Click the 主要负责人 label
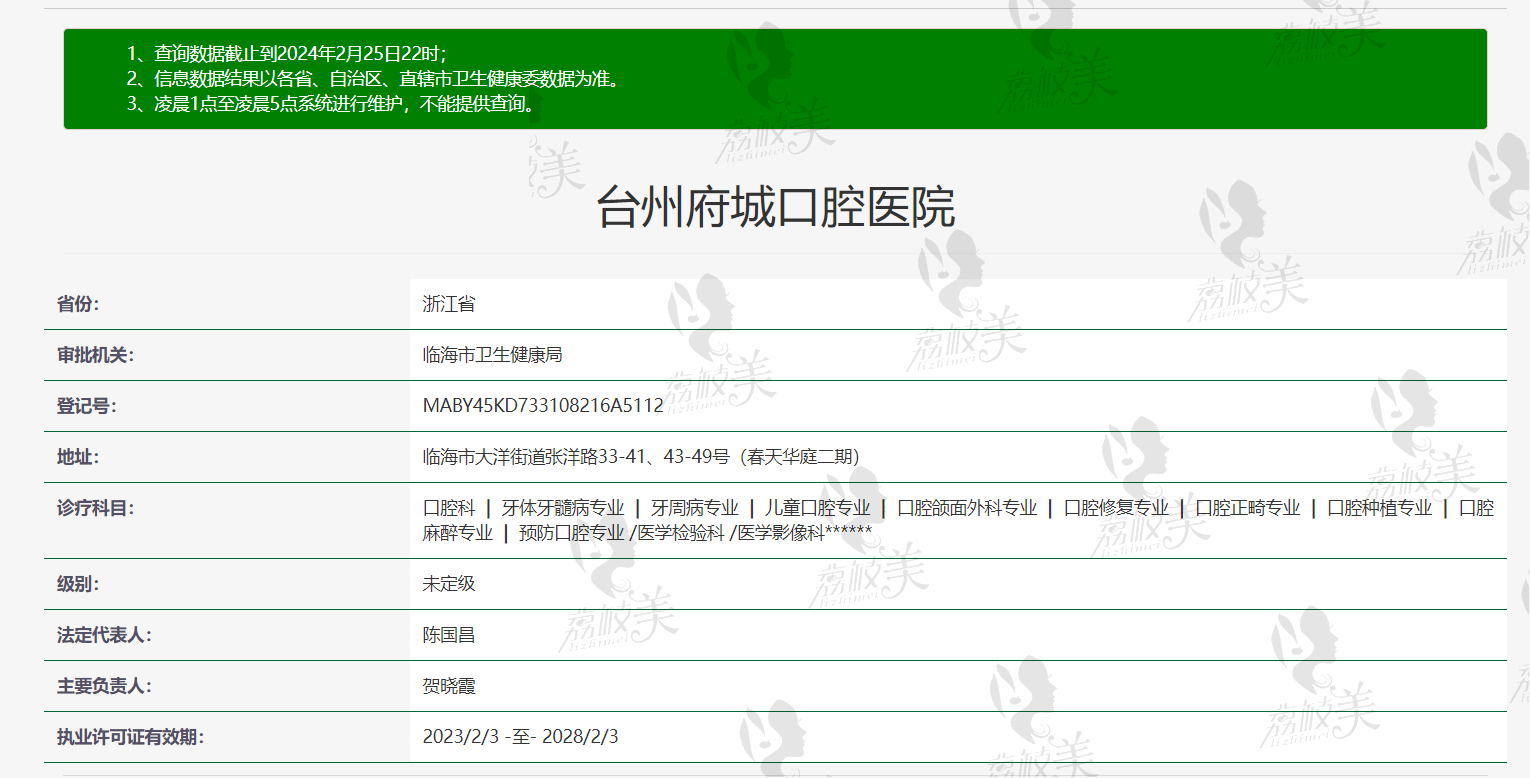Viewport: 1530px width, 778px height. tap(104, 686)
